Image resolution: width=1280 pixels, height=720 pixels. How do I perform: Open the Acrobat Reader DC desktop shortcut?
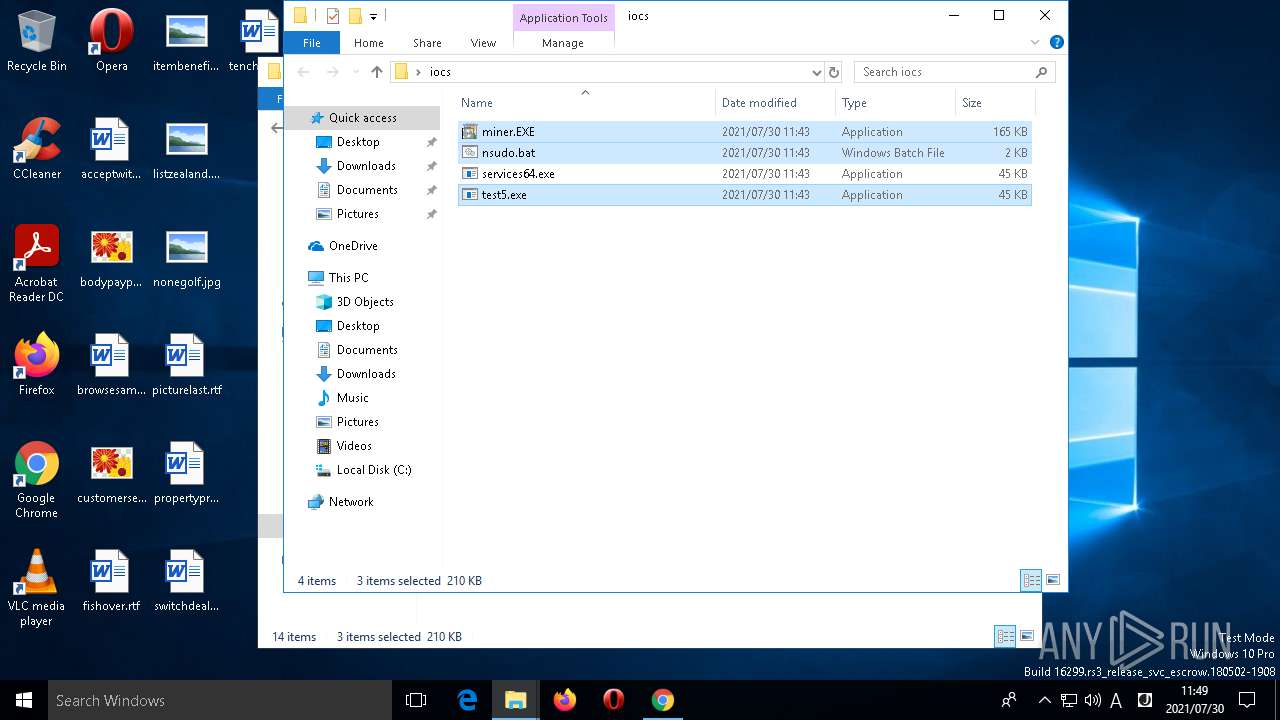[37, 262]
